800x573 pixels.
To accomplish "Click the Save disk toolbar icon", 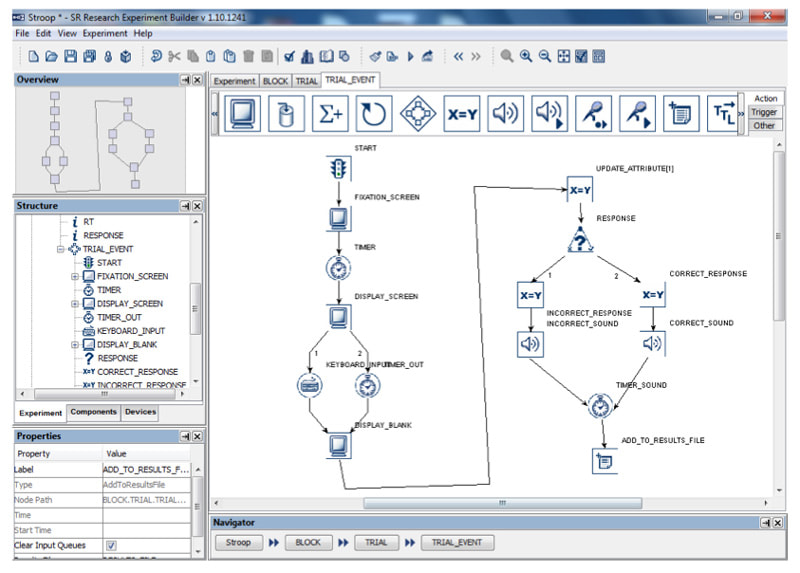I will click(x=70, y=56).
